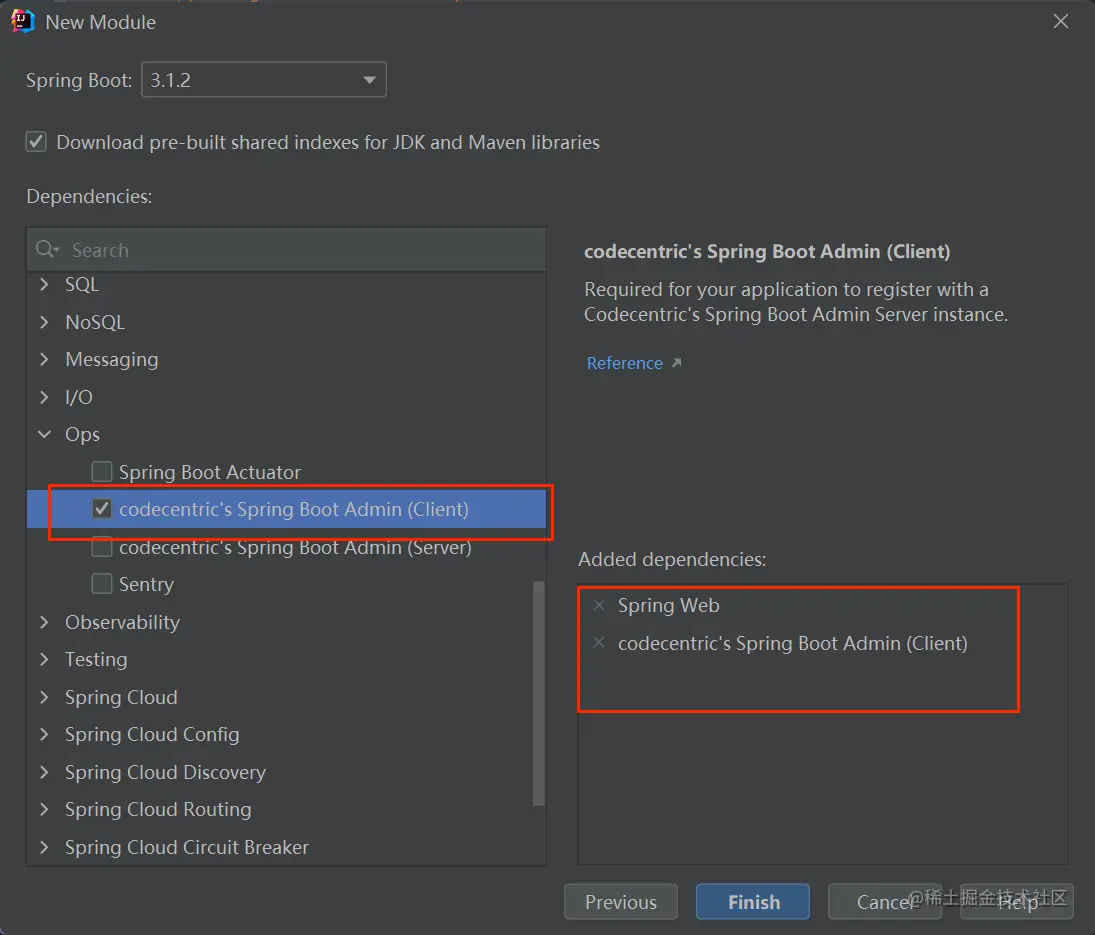Remove Spring Web with its X icon
Image resolution: width=1095 pixels, height=935 pixels.
click(598, 605)
